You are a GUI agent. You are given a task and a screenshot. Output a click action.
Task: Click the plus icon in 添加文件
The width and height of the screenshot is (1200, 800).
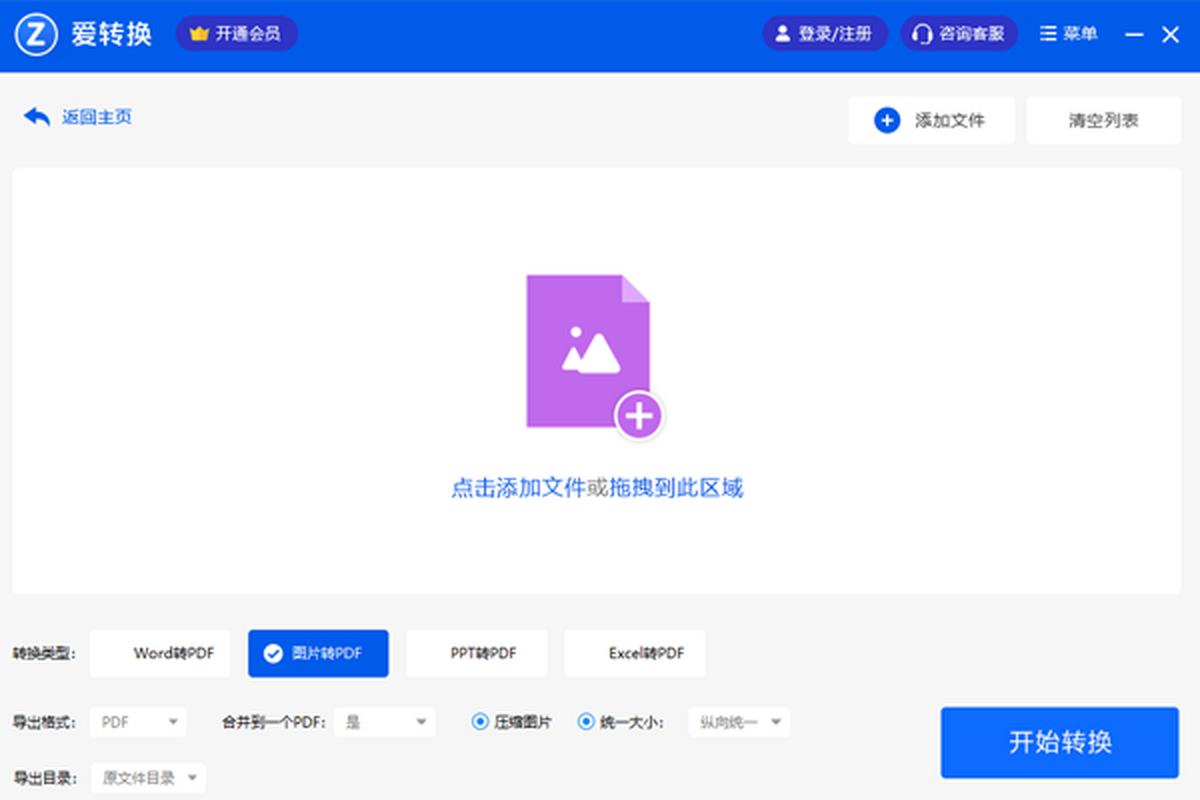[887, 121]
